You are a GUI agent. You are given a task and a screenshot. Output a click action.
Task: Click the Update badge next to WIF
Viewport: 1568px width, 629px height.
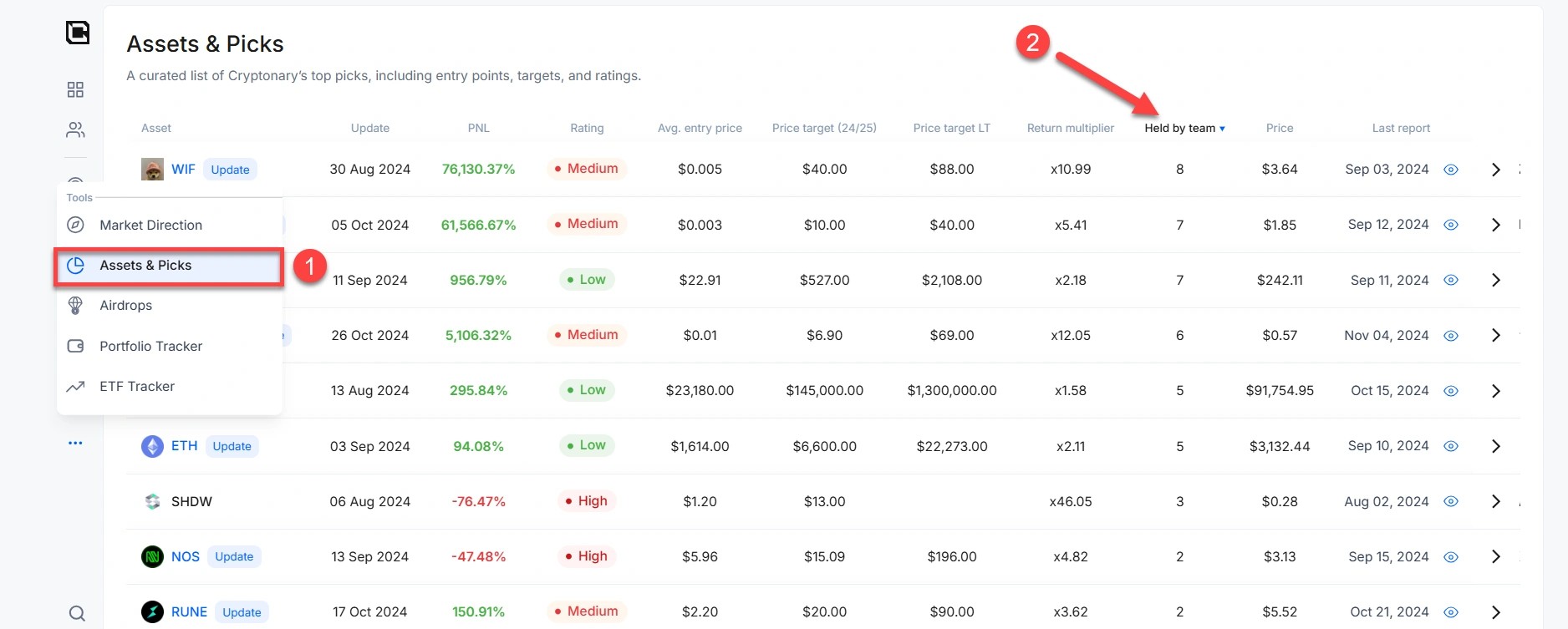point(230,170)
